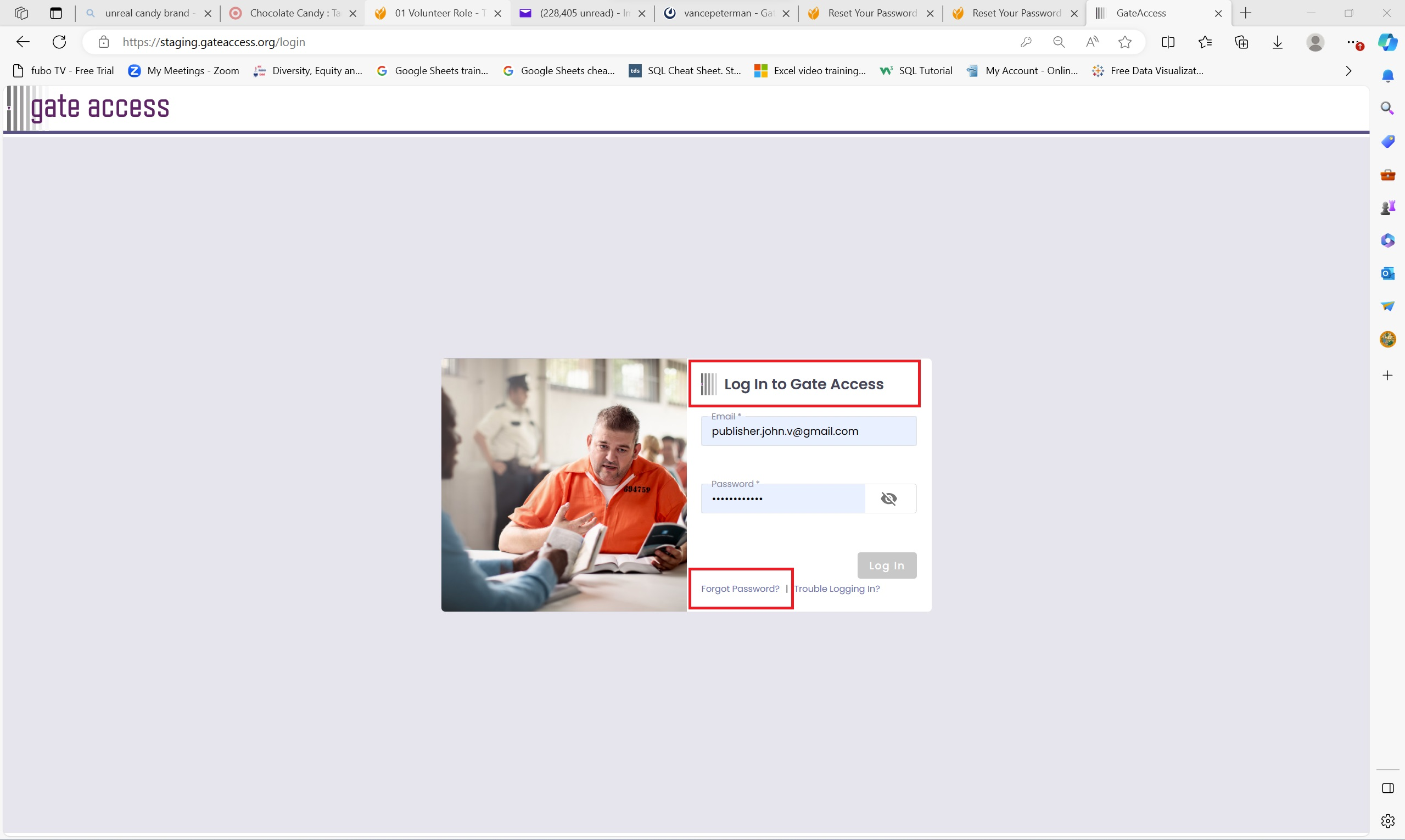Screen dimensions: 1405x840
Task: Click the Password input field
Action: [x=782, y=499]
